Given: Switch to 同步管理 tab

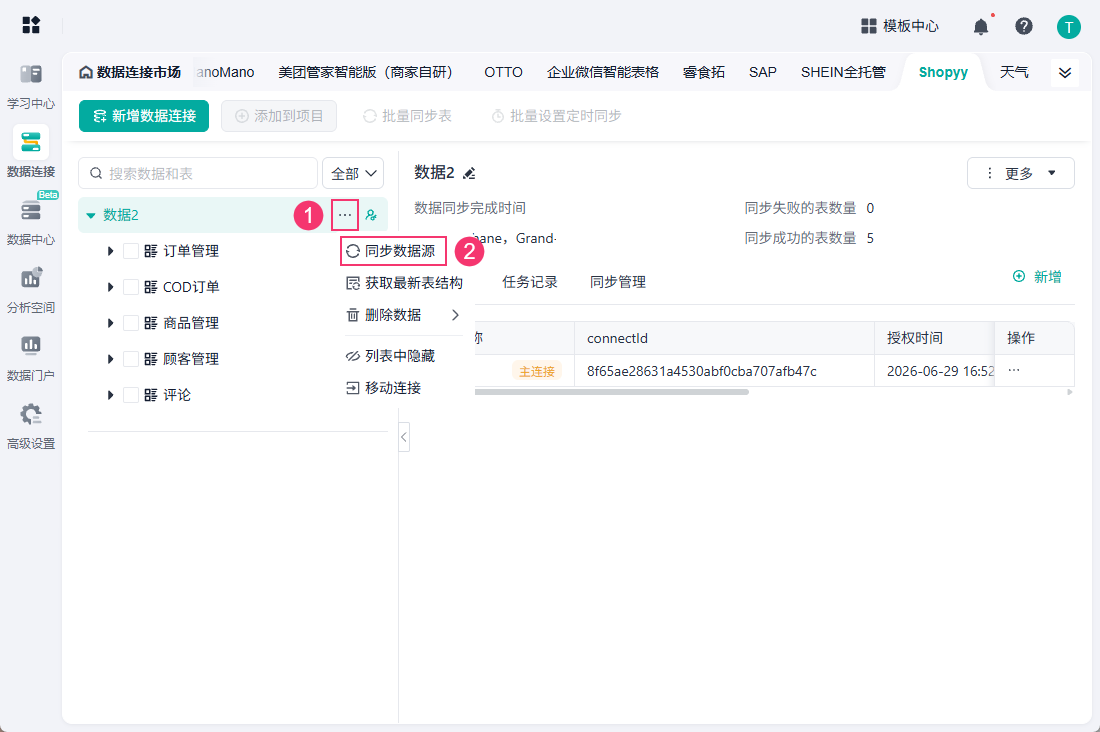Looking at the screenshot, I should pyautogui.click(x=618, y=282).
